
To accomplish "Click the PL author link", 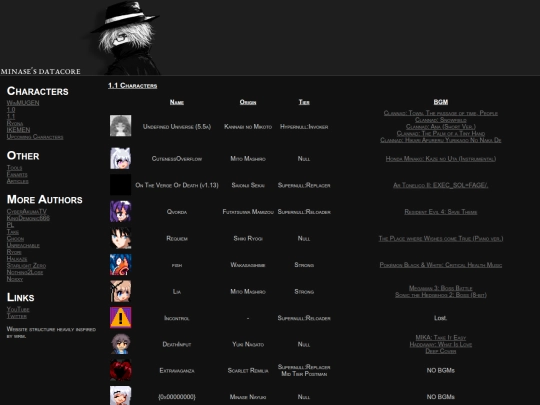I will pyautogui.click(x=10, y=225).
